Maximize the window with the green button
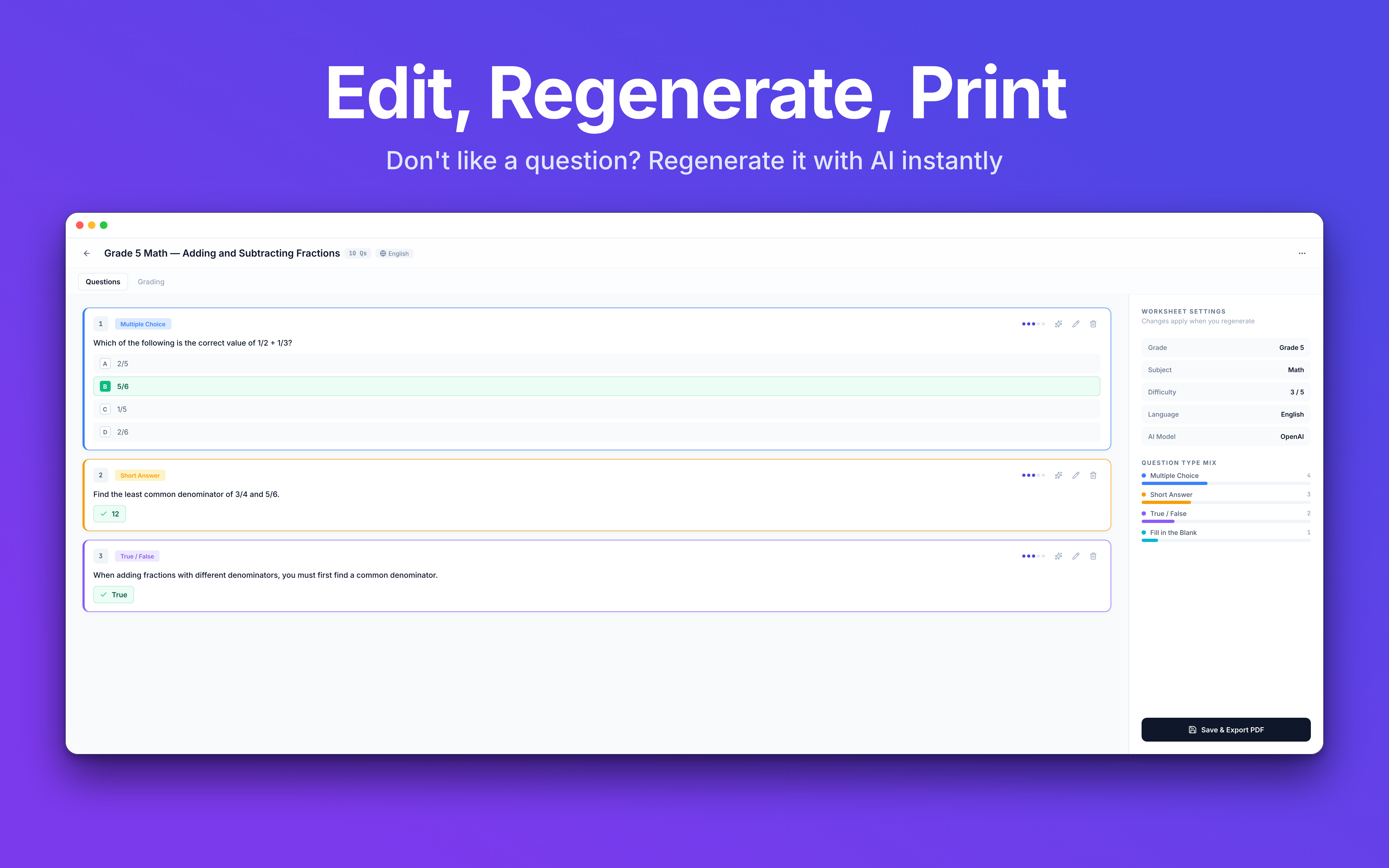This screenshot has width=1389, height=868. pyautogui.click(x=104, y=225)
